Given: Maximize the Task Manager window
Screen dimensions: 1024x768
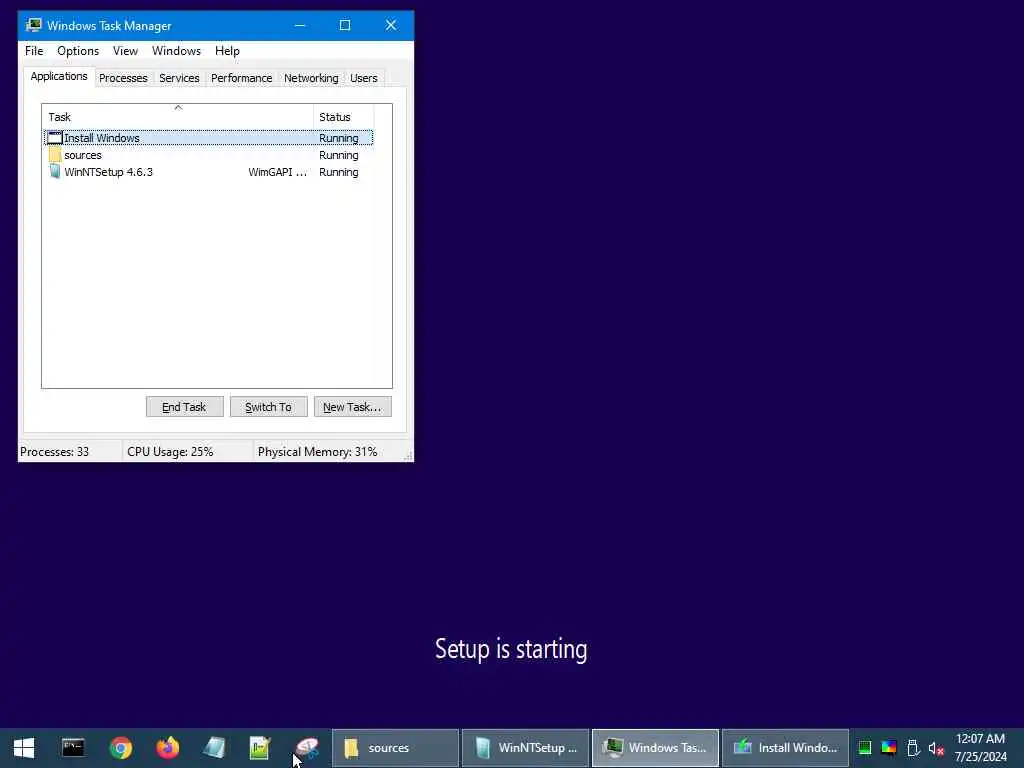Looking at the screenshot, I should click(x=345, y=25).
